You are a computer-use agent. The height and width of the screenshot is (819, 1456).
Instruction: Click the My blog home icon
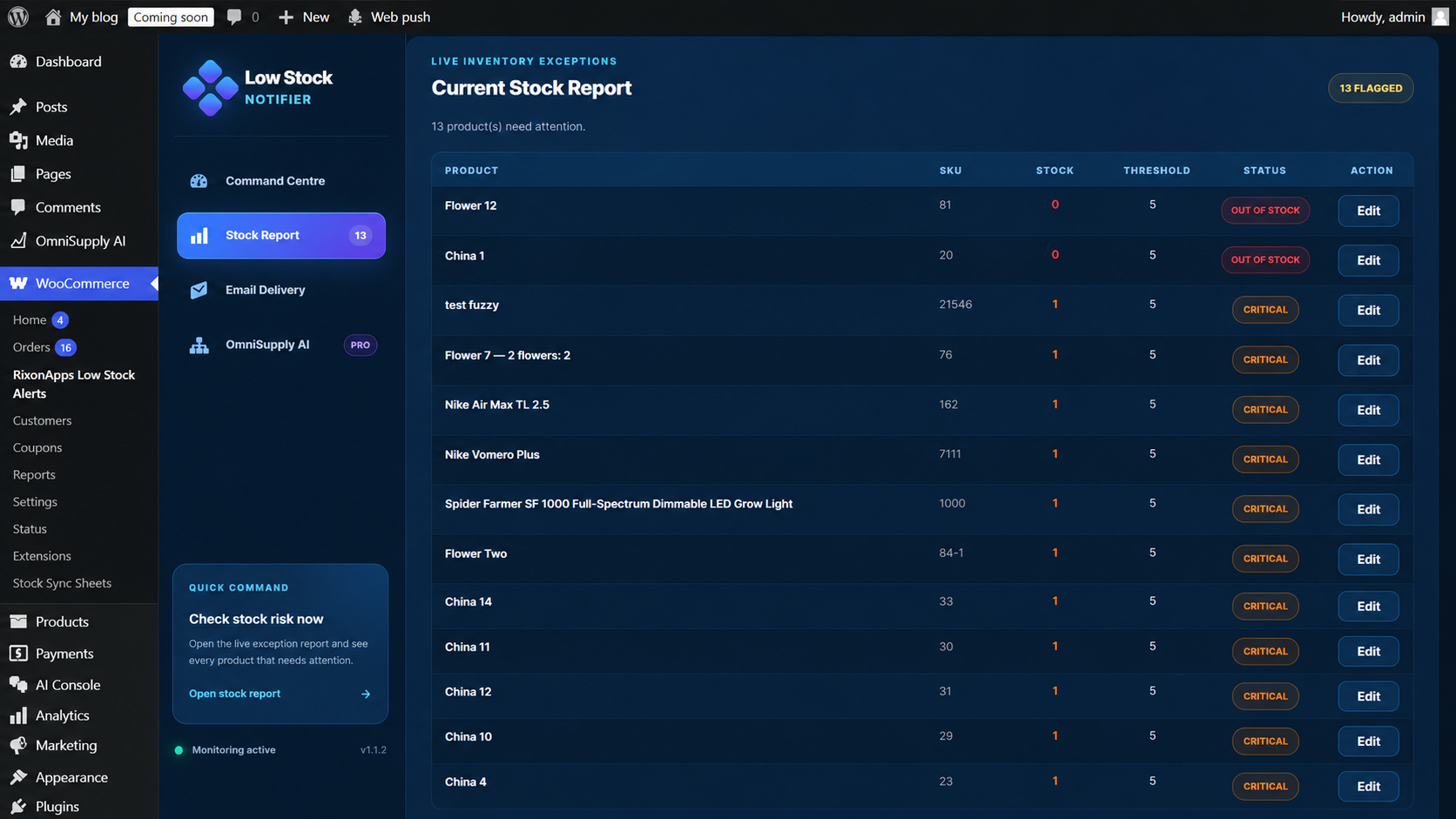pos(53,17)
